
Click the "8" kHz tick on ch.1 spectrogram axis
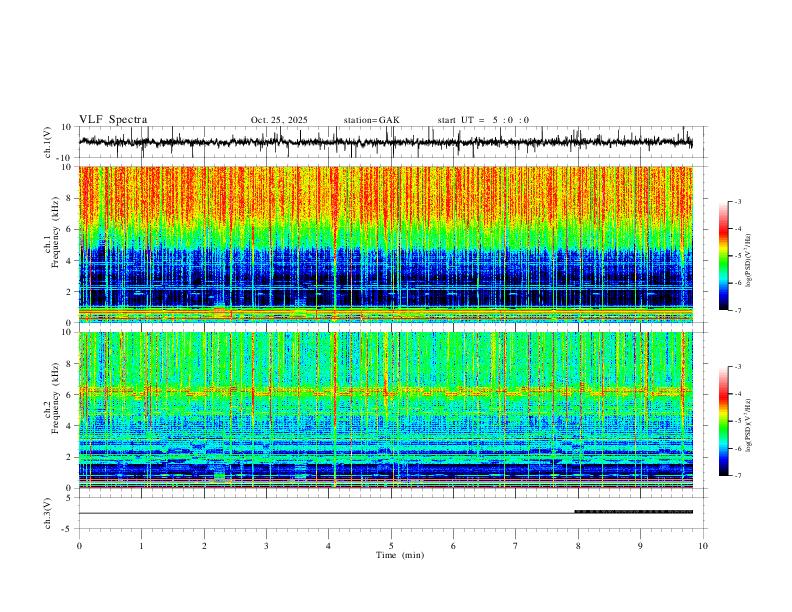coord(70,198)
